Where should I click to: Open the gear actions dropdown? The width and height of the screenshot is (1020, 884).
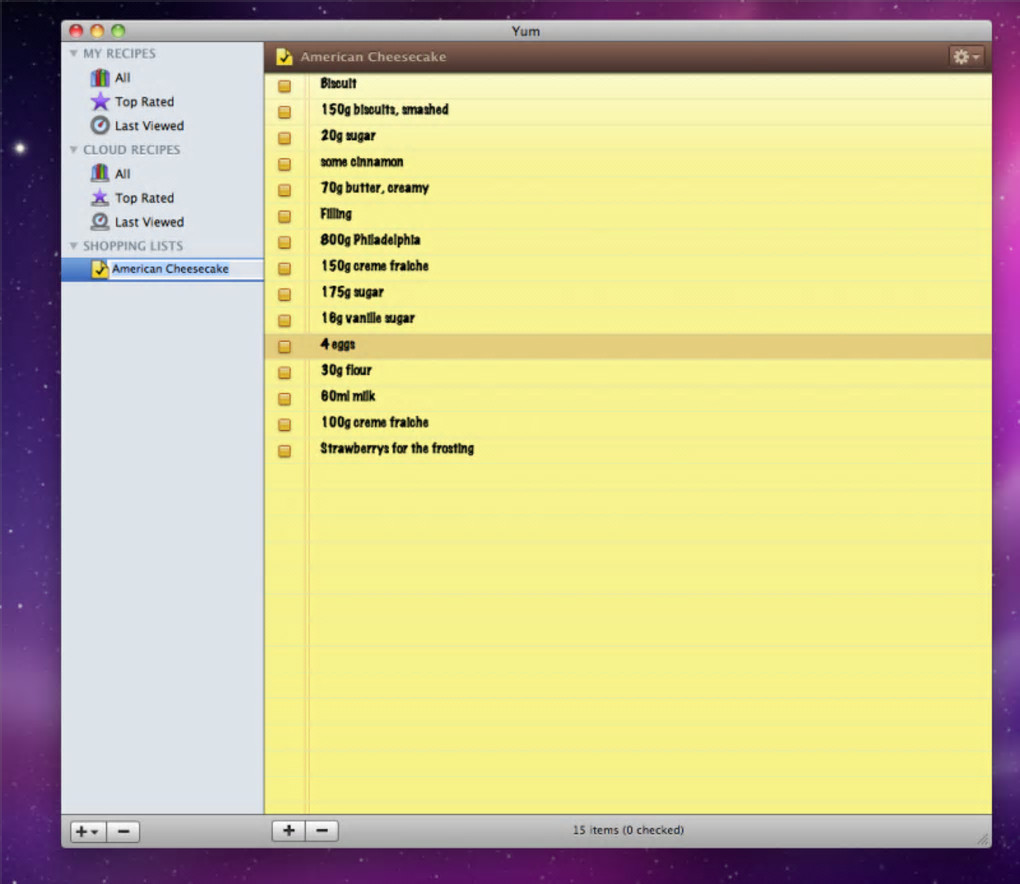pyautogui.click(x=966, y=57)
